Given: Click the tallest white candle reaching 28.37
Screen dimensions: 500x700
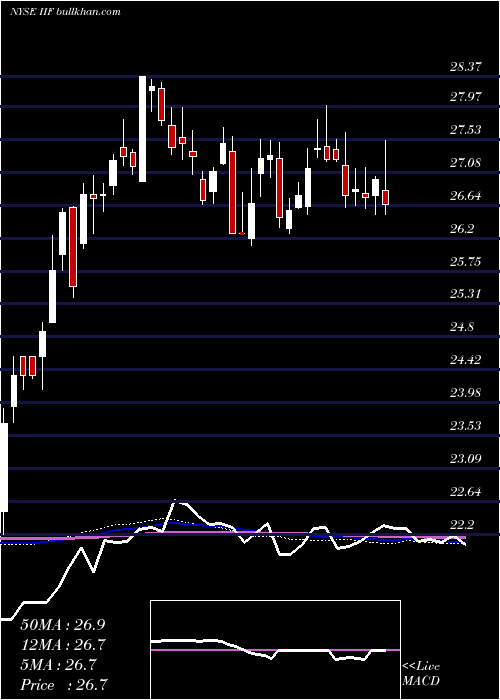Looking at the screenshot, I should (x=142, y=129).
